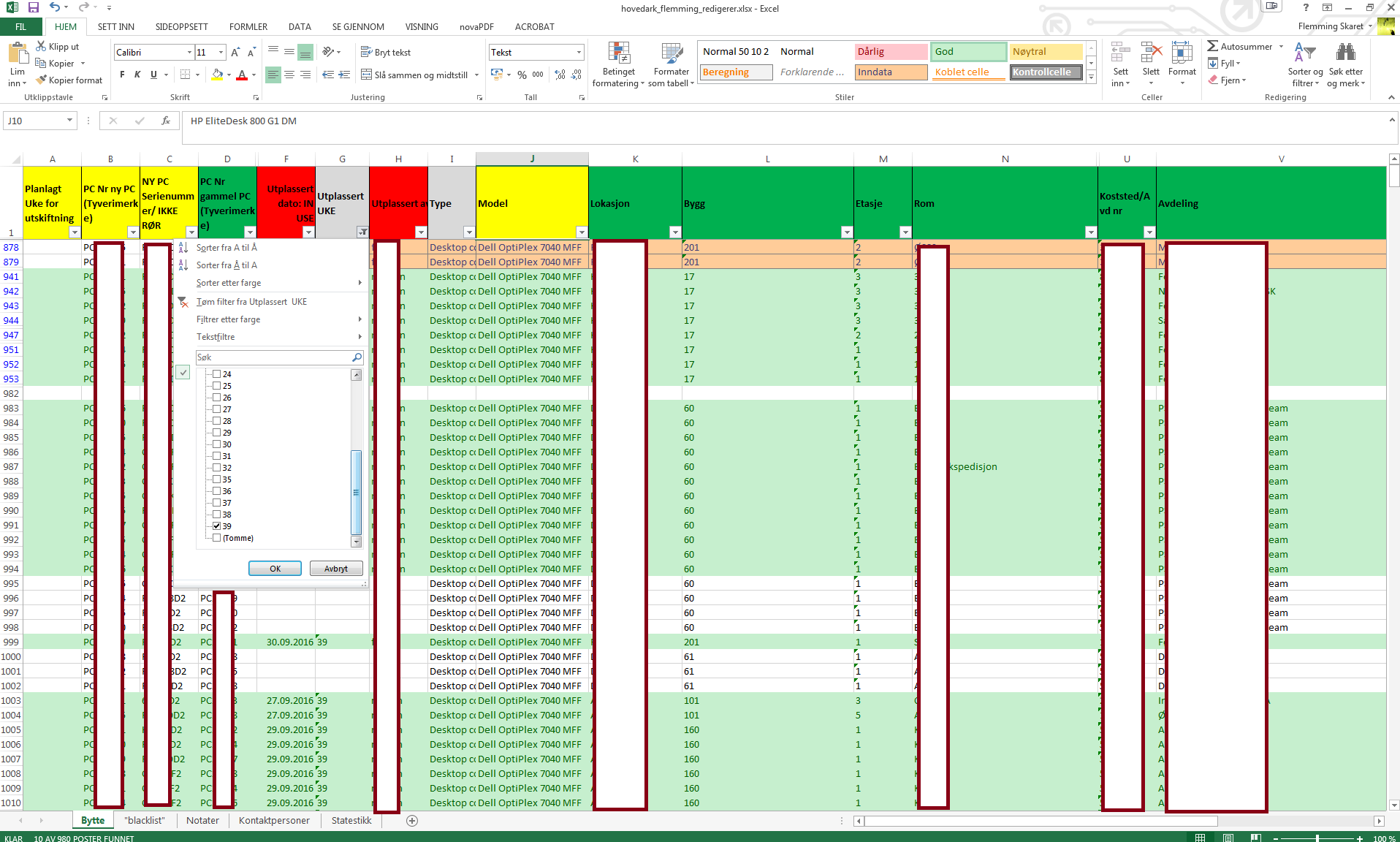This screenshot has height=842, width=1400.
Task: Open the Model column filter dropdown
Action: pos(581,232)
